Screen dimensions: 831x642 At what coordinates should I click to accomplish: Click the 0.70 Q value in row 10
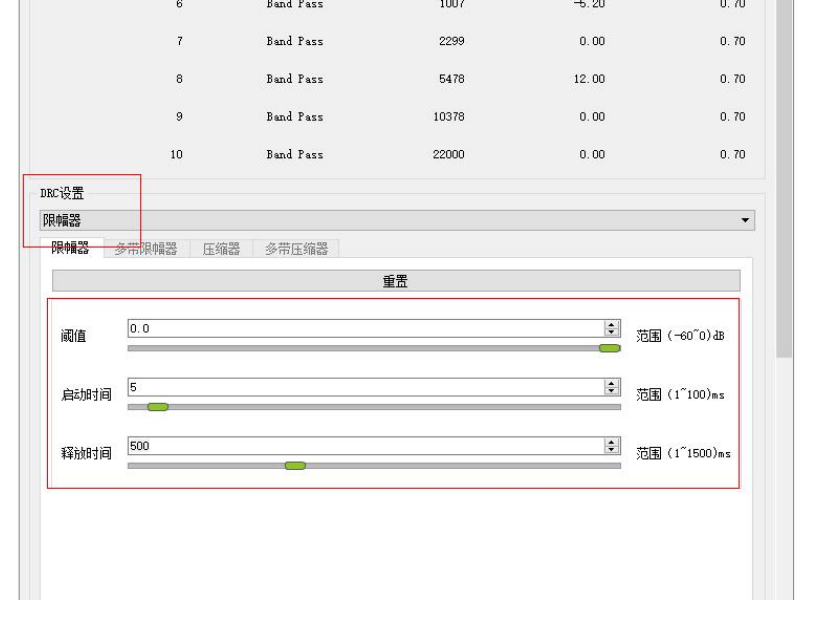coord(732,154)
